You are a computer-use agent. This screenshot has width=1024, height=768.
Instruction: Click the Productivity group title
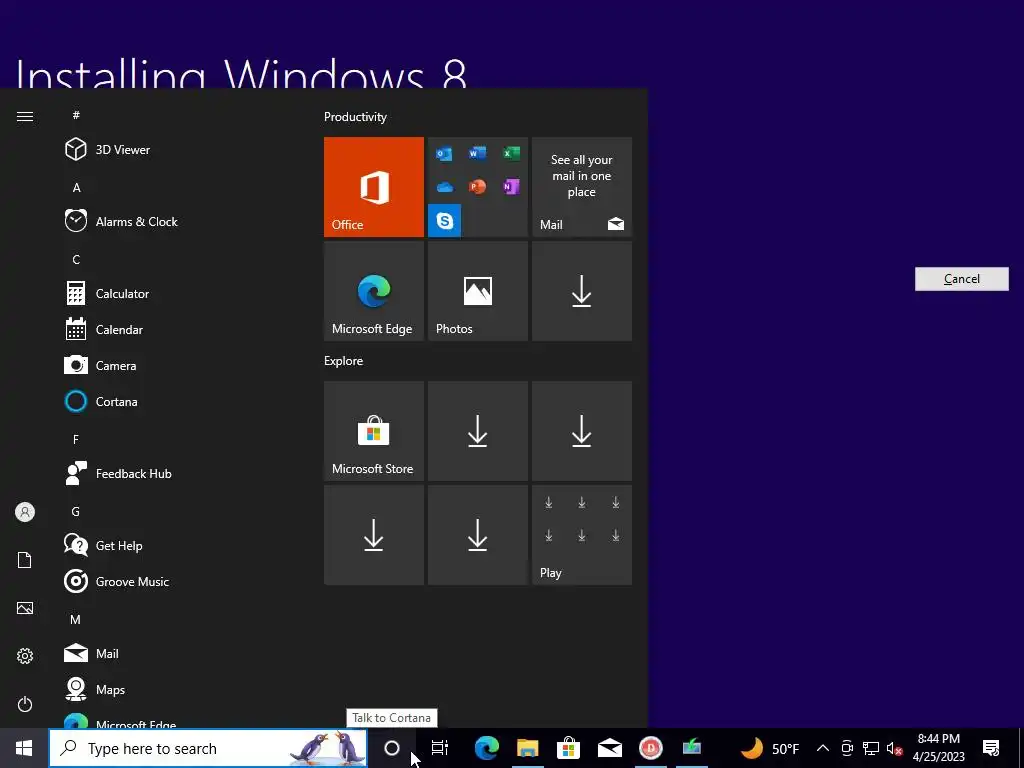pyautogui.click(x=355, y=117)
